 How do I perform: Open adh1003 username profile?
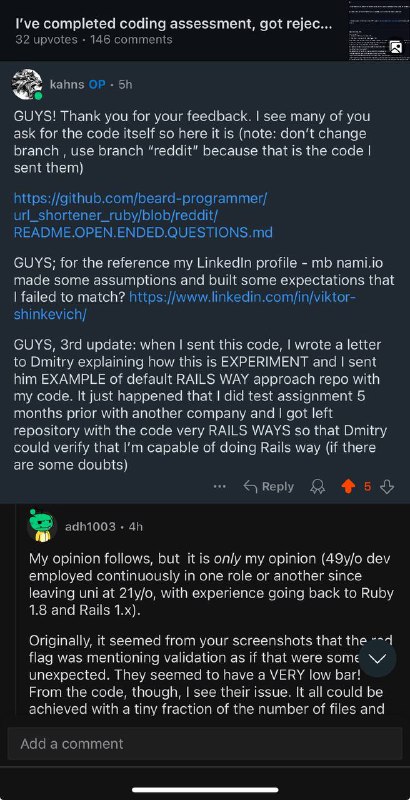click(90, 526)
